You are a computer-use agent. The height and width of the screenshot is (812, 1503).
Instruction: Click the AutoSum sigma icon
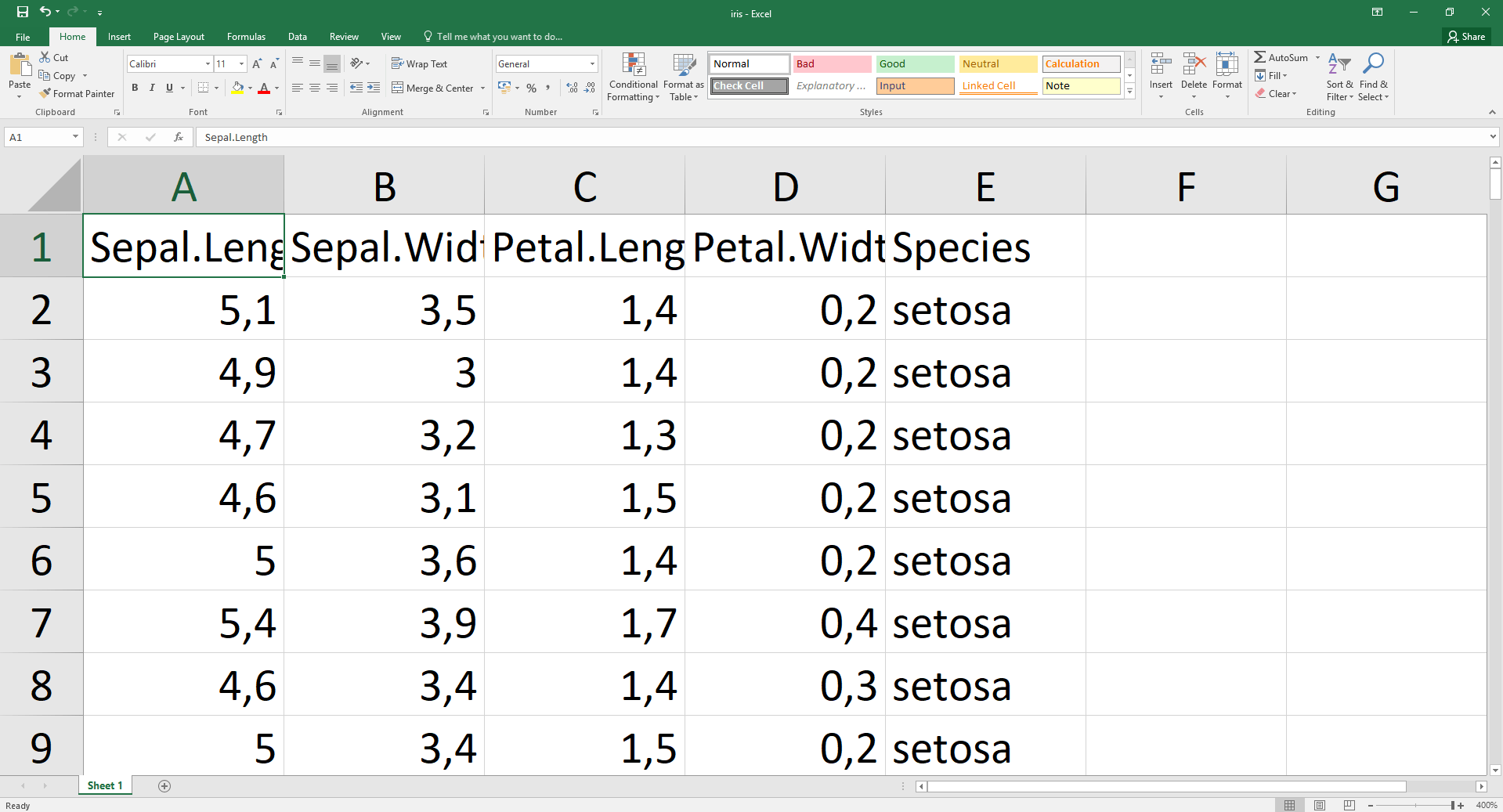[x=1259, y=57]
